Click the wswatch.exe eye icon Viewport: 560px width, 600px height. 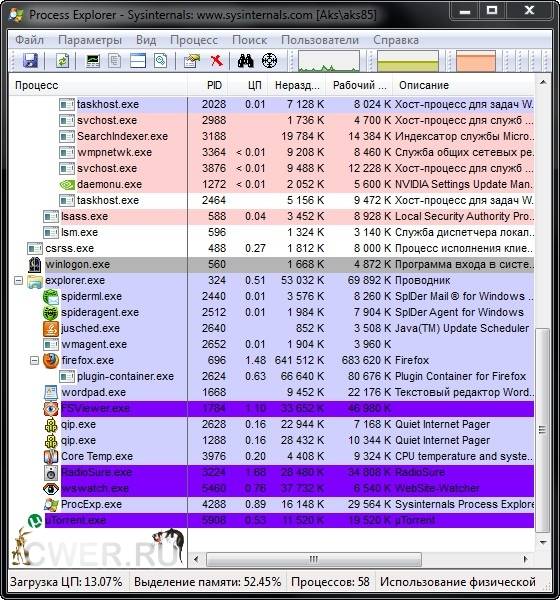[51, 489]
